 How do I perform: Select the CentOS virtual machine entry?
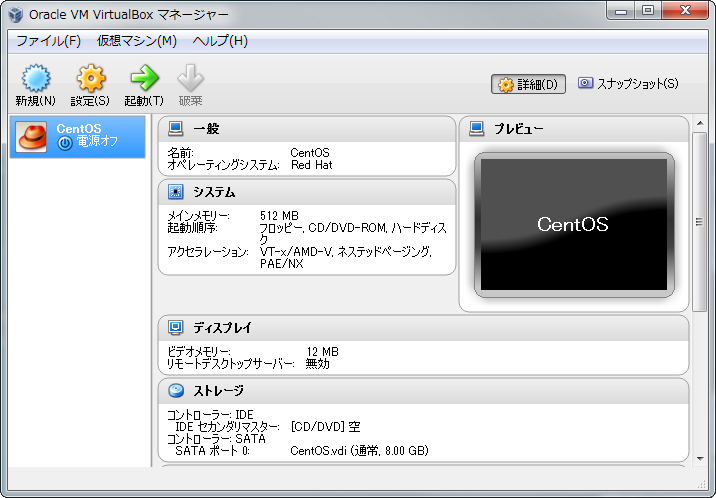click(x=78, y=137)
